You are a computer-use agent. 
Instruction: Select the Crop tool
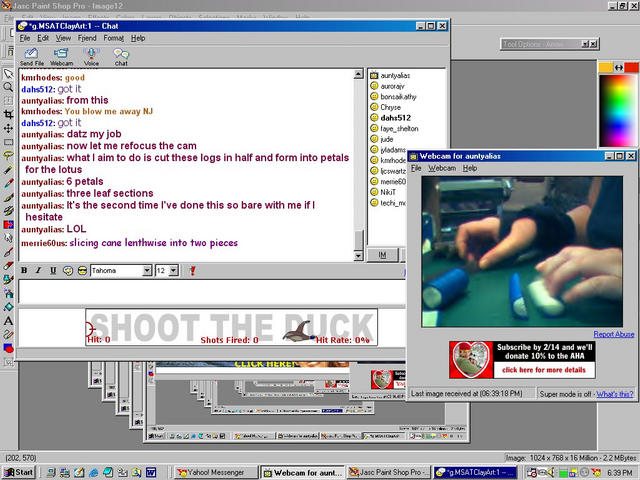click(x=8, y=115)
